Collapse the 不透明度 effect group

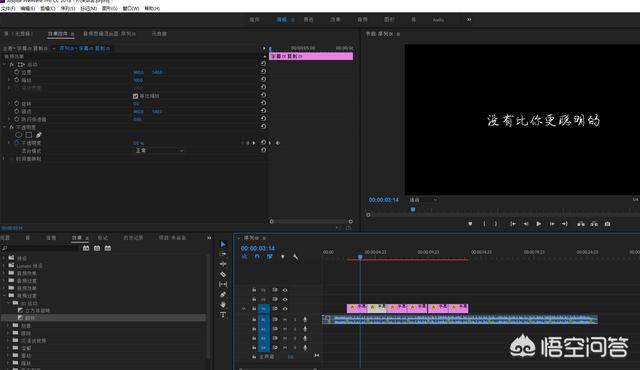click(x=4, y=127)
